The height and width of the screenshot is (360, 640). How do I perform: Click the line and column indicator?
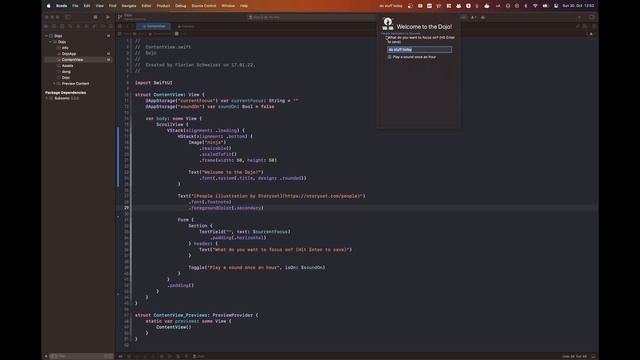575,356
